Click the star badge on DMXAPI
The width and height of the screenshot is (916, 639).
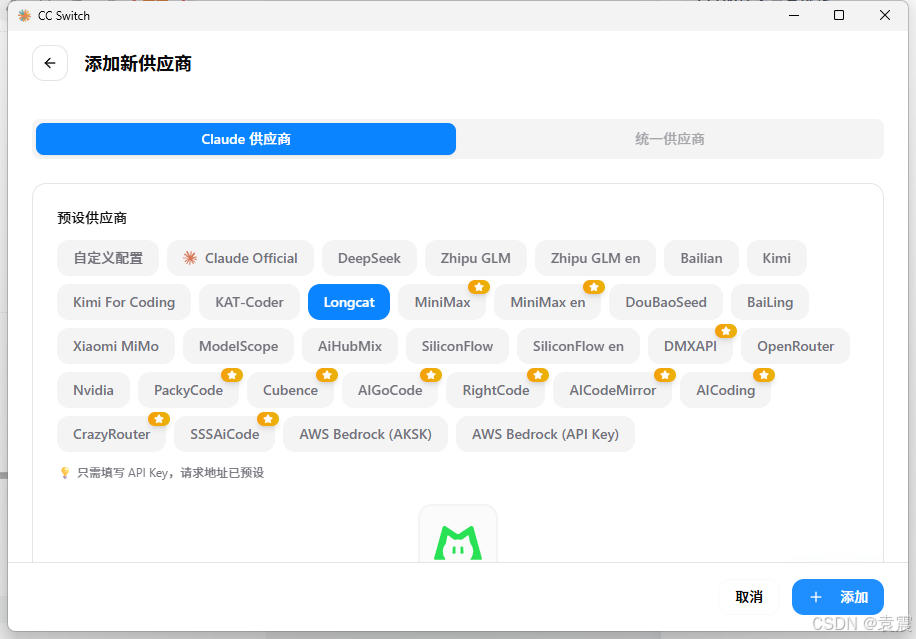pyautogui.click(x=726, y=331)
